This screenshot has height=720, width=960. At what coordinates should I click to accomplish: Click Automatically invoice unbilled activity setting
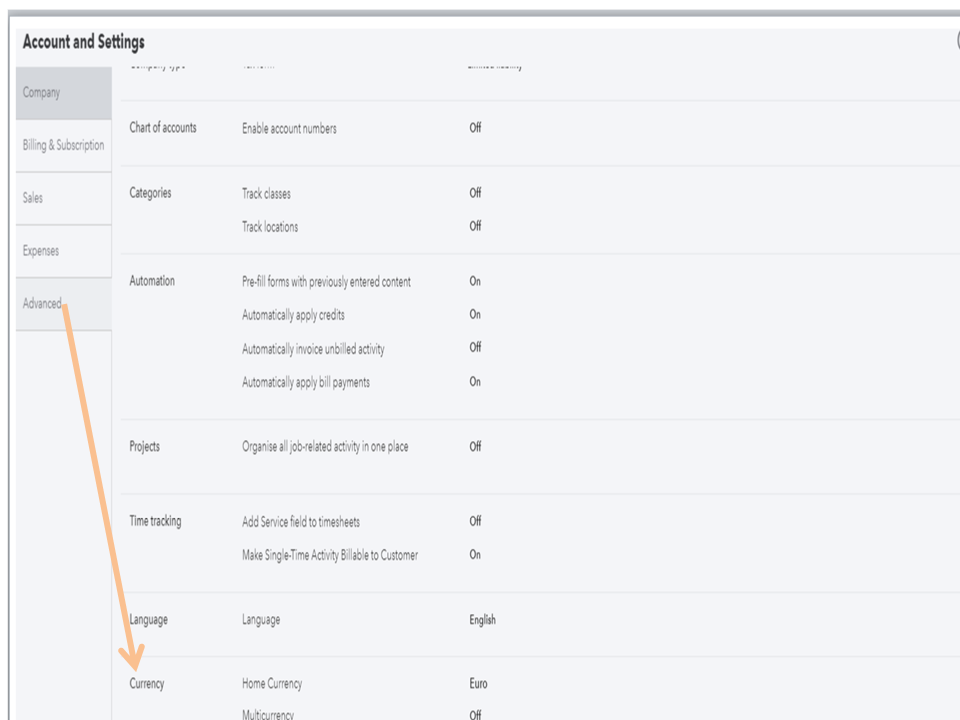pyautogui.click(x=313, y=349)
